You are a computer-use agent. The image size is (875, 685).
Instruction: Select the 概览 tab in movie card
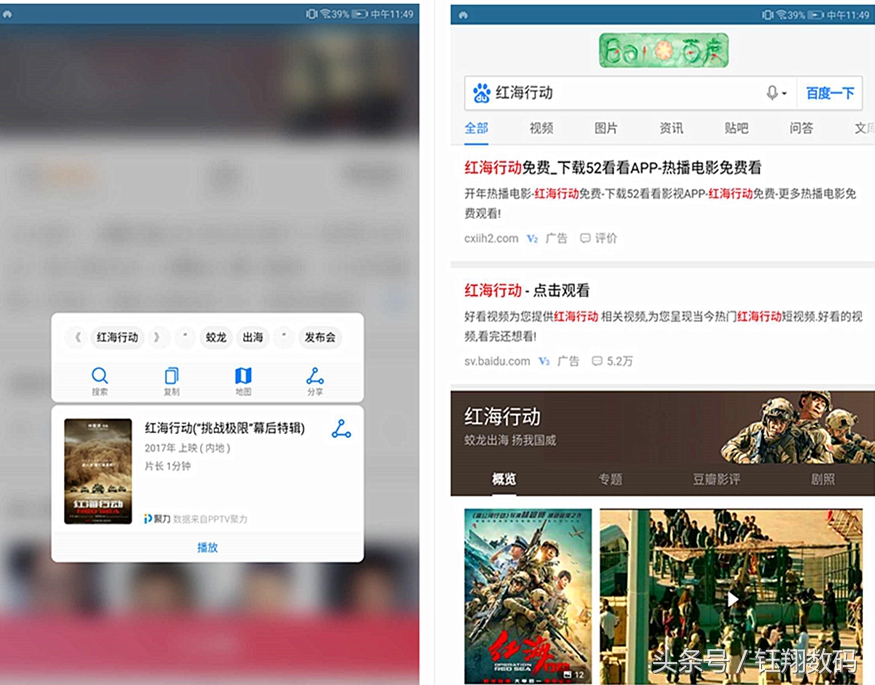[x=504, y=479]
